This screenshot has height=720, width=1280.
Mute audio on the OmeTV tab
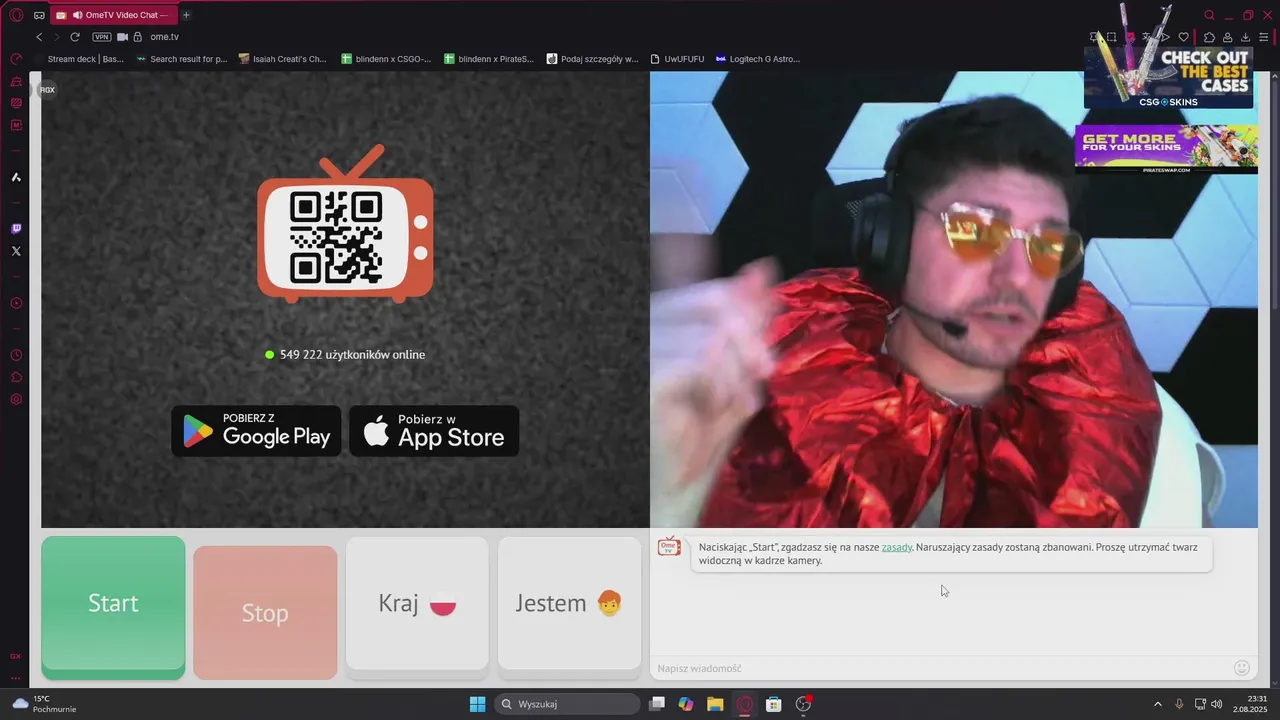(78, 15)
